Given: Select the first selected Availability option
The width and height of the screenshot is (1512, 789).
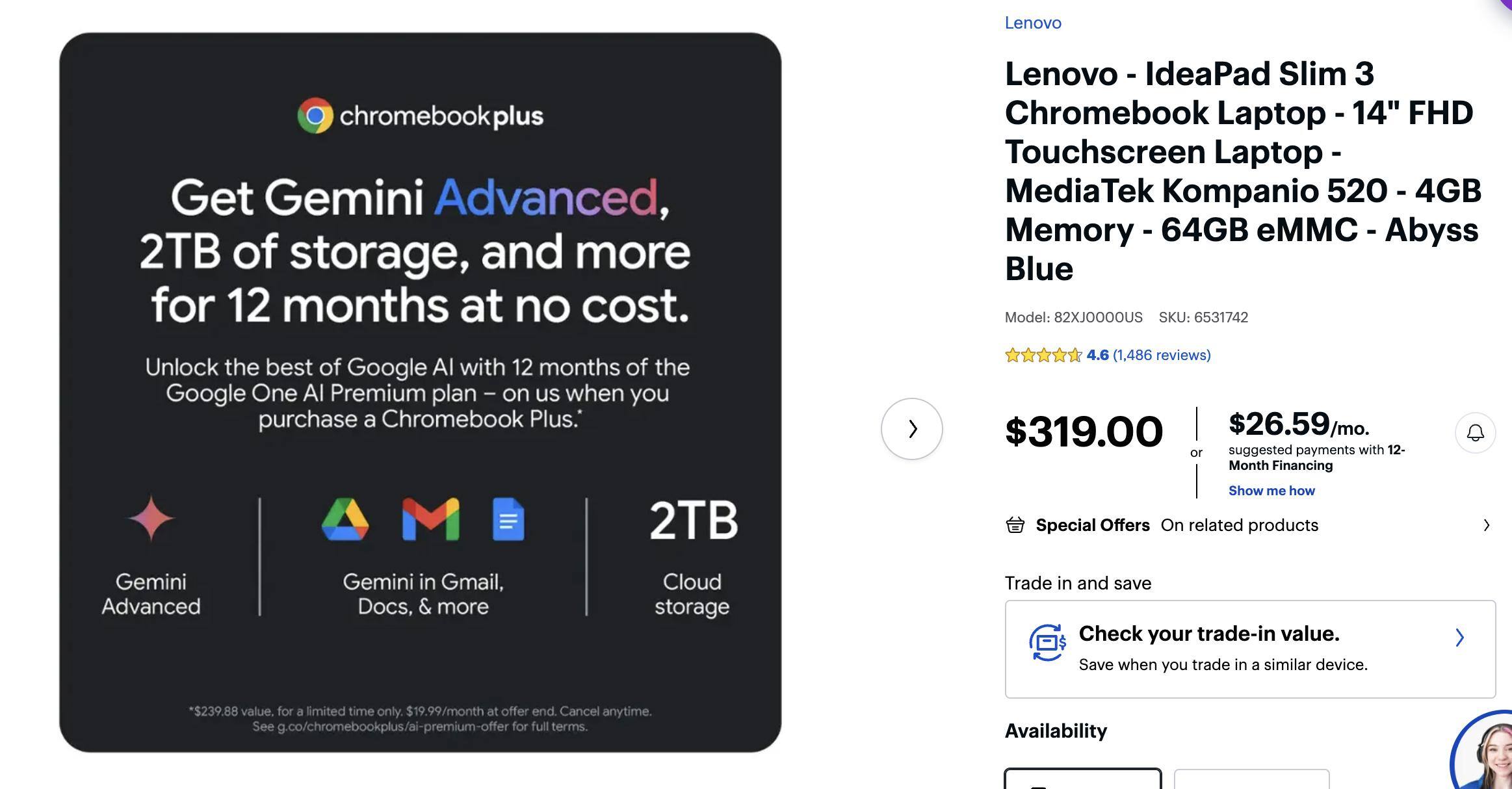Looking at the screenshot, I should pyautogui.click(x=1082, y=779).
